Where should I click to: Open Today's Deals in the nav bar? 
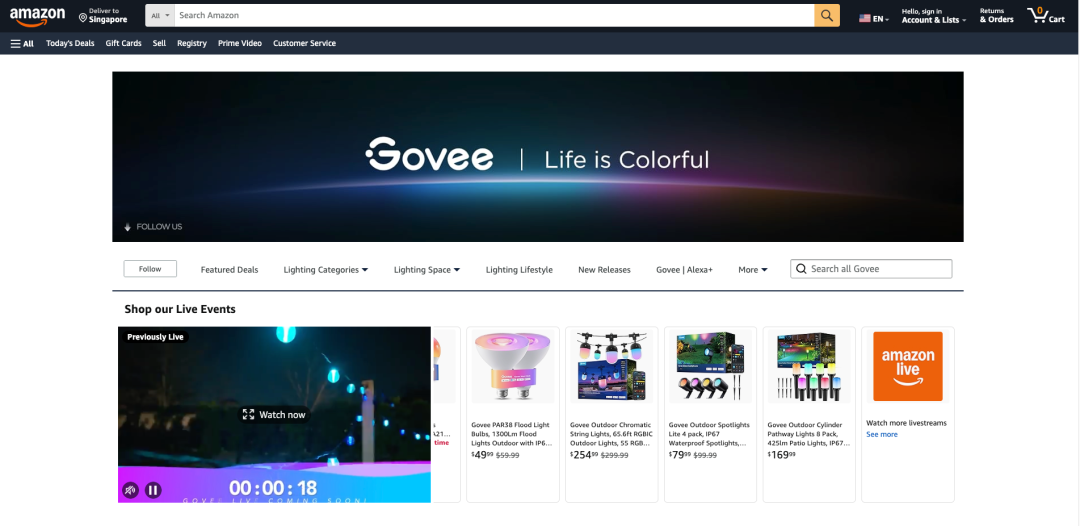[x=70, y=43]
